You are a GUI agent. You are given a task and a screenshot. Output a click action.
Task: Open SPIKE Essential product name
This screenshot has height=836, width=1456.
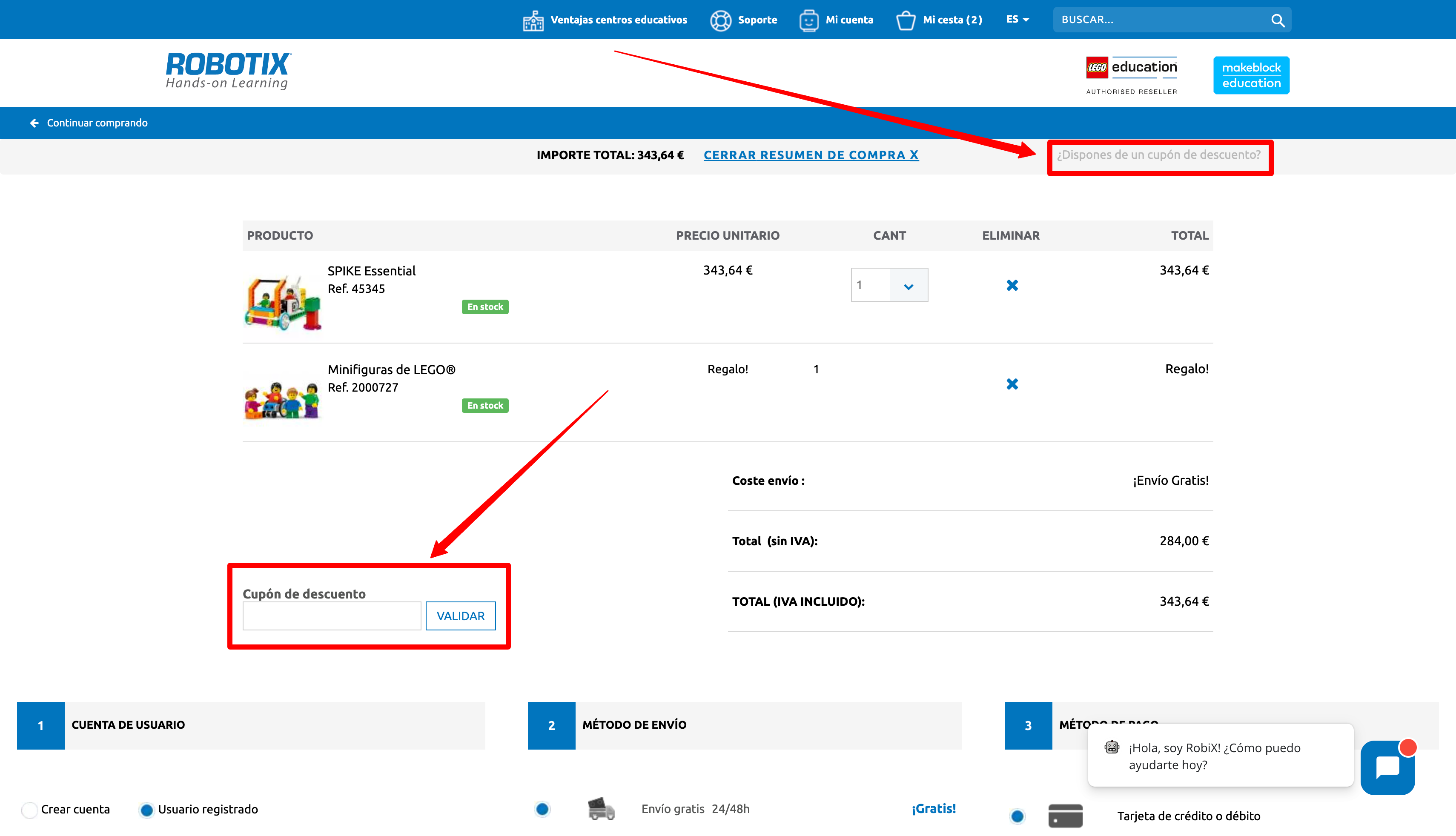372,271
